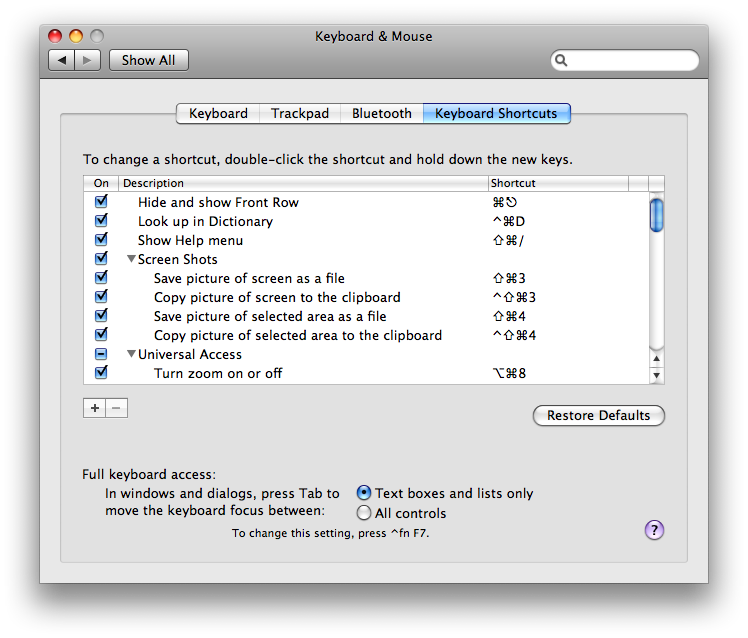Disable Hide and show Front Row checkbox

[x=101, y=202]
